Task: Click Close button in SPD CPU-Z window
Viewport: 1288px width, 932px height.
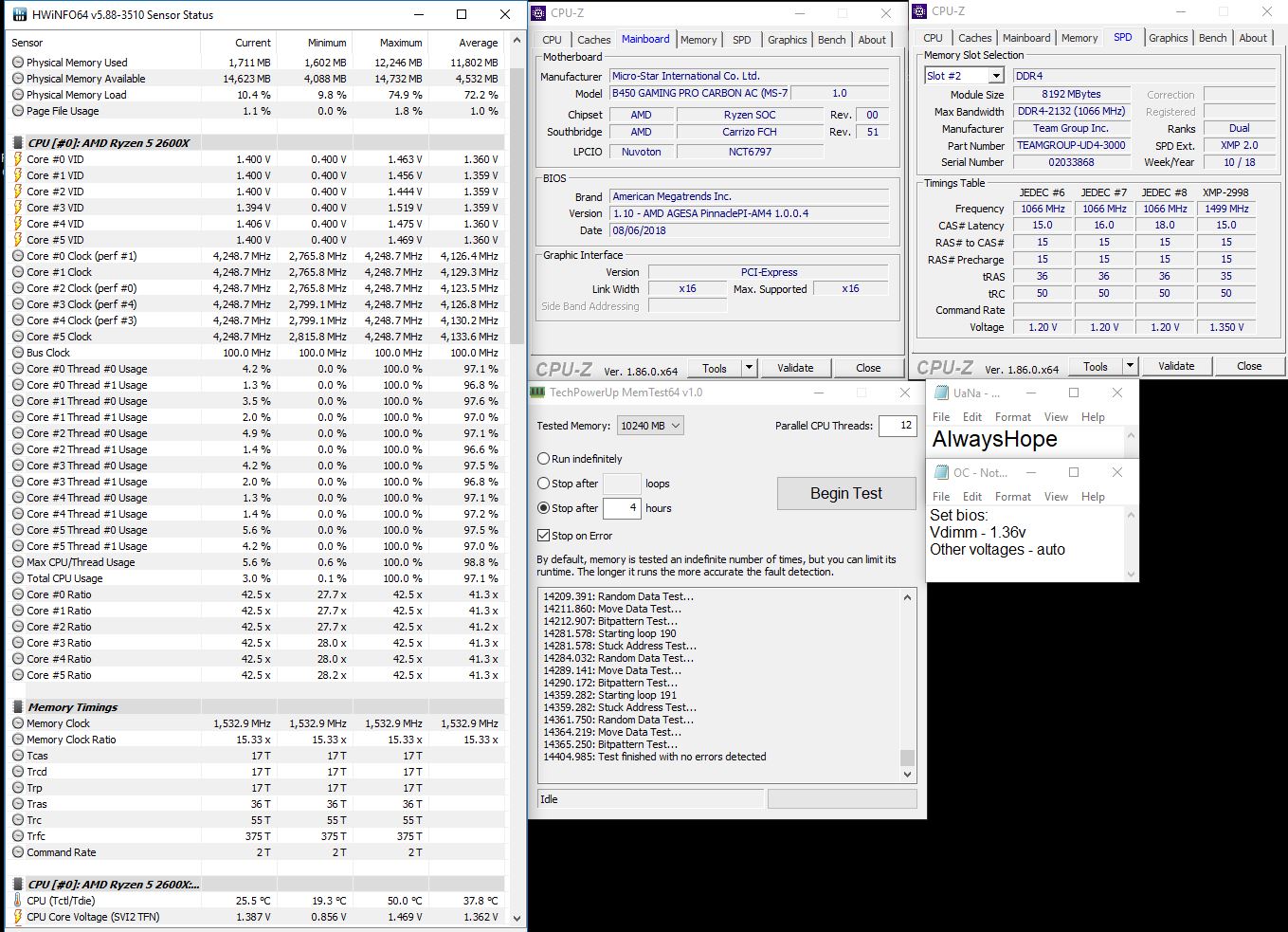Action: [1249, 366]
